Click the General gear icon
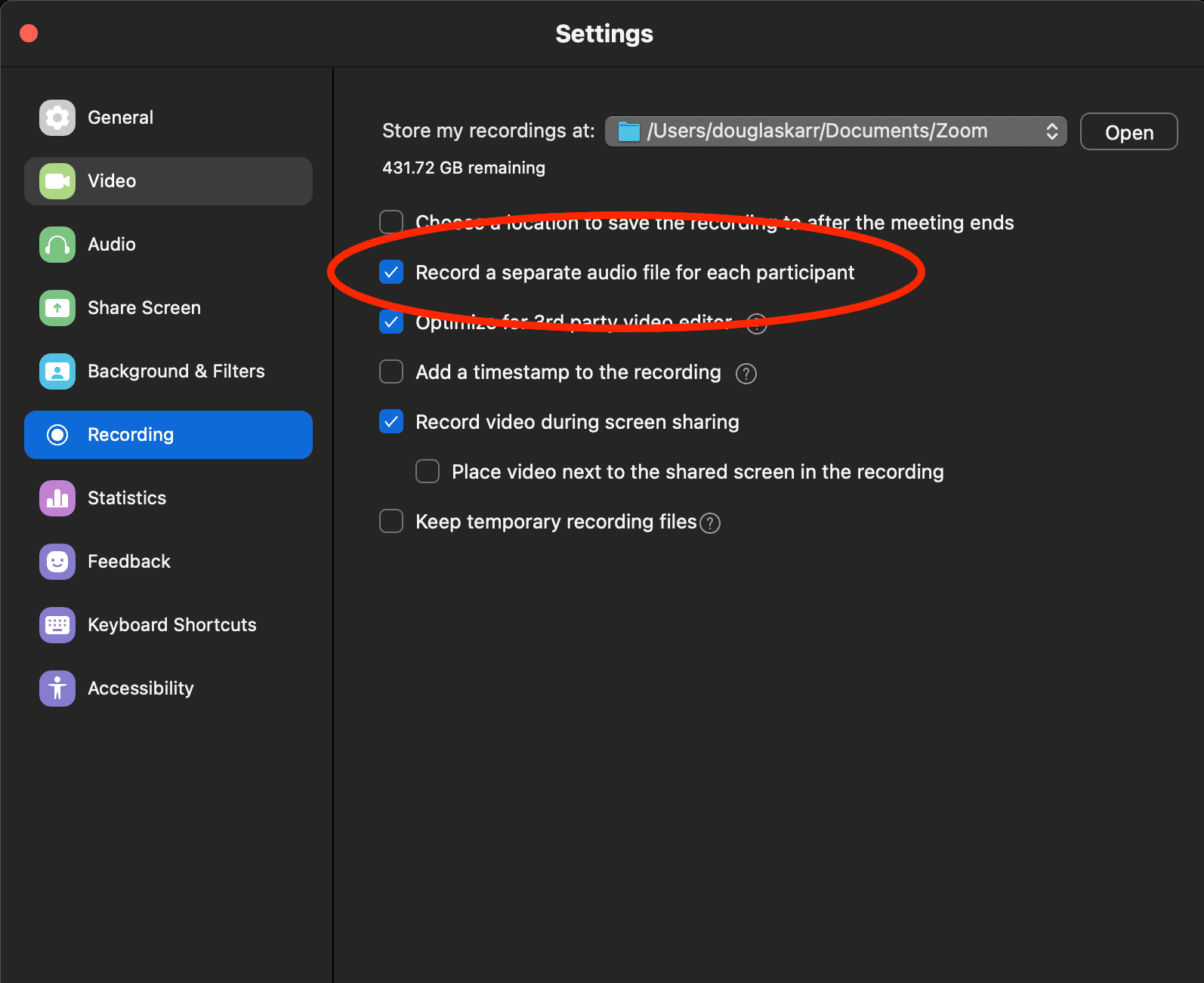 (57, 118)
